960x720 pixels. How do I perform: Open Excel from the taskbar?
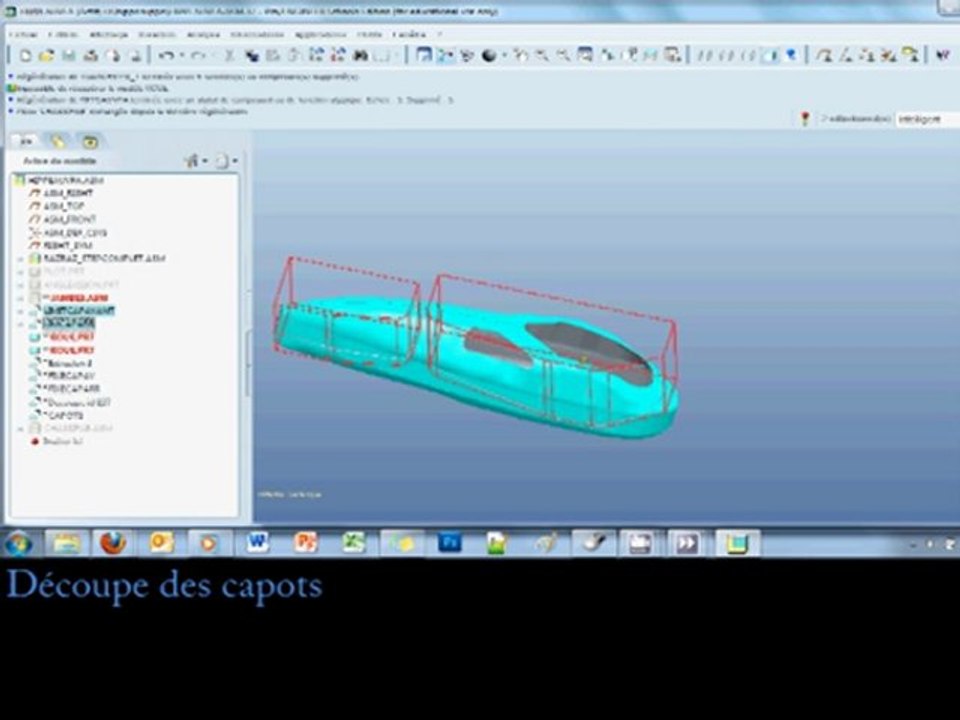tap(353, 543)
